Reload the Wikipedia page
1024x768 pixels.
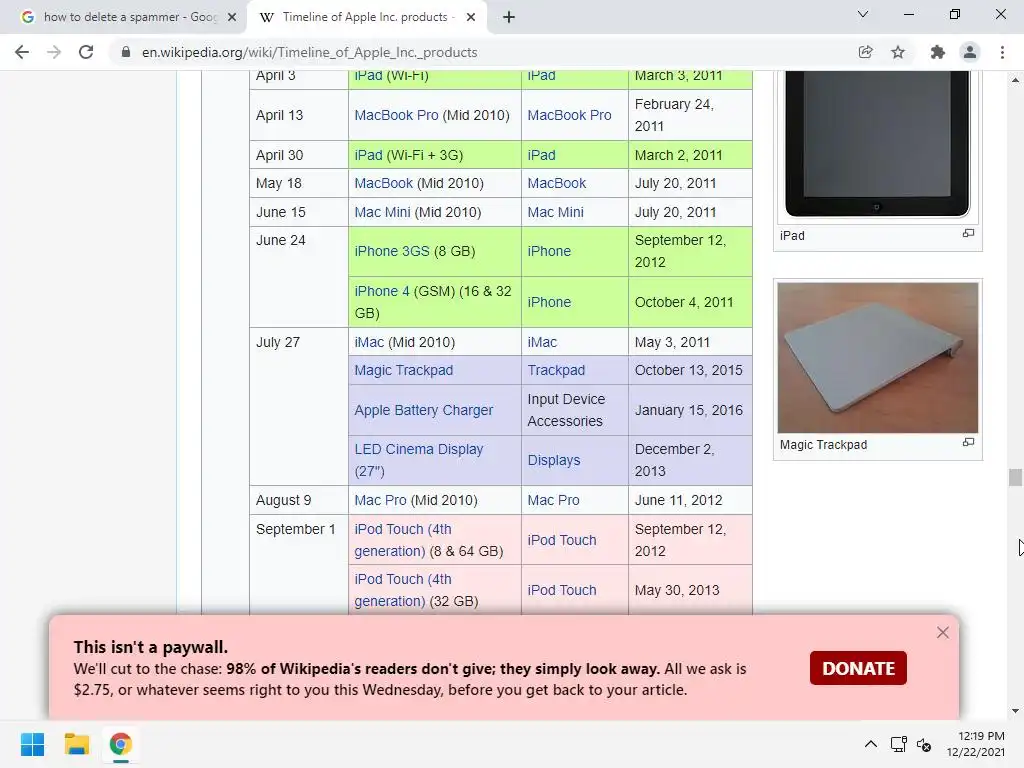tap(86, 52)
